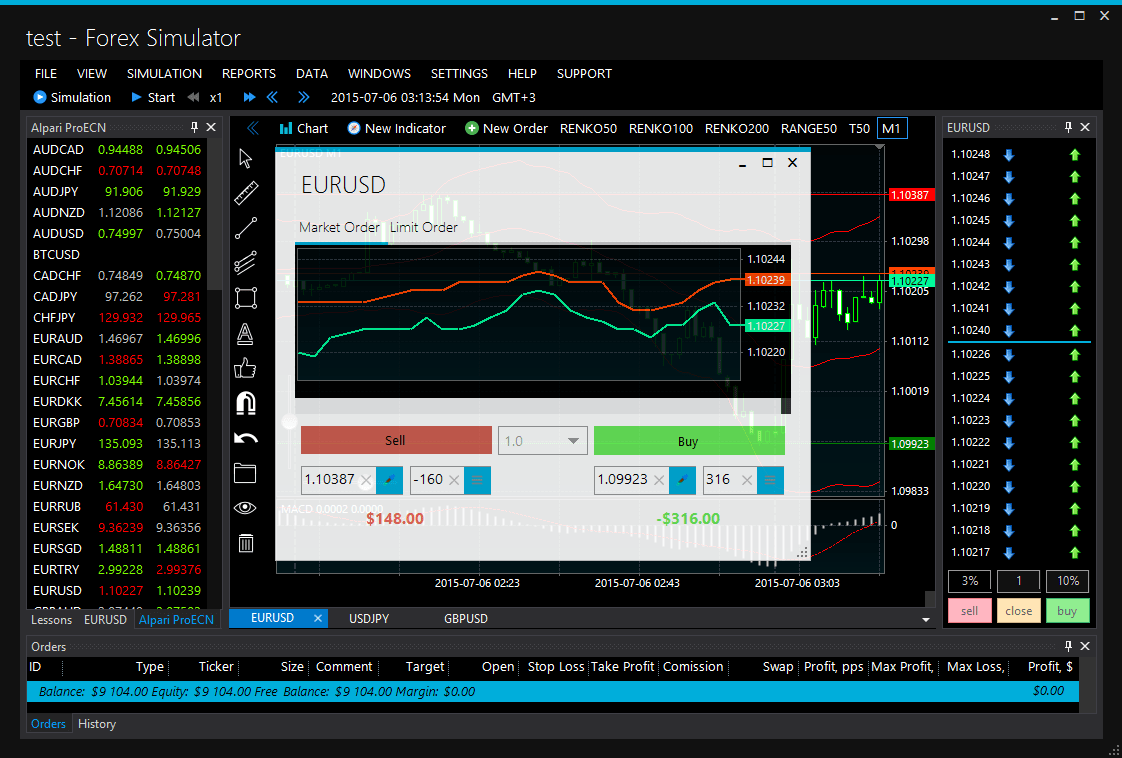Pin the Alpari ProECN panel
Image resolution: width=1122 pixels, height=758 pixels.
click(196, 126)
